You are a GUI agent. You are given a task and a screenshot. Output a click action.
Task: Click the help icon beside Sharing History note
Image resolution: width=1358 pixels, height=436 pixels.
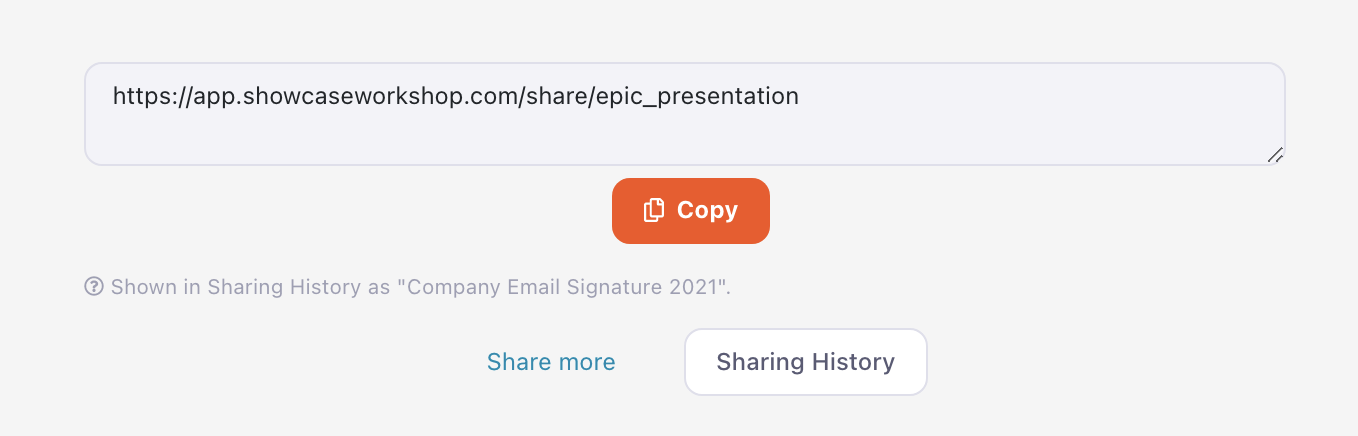click(94, 287)
